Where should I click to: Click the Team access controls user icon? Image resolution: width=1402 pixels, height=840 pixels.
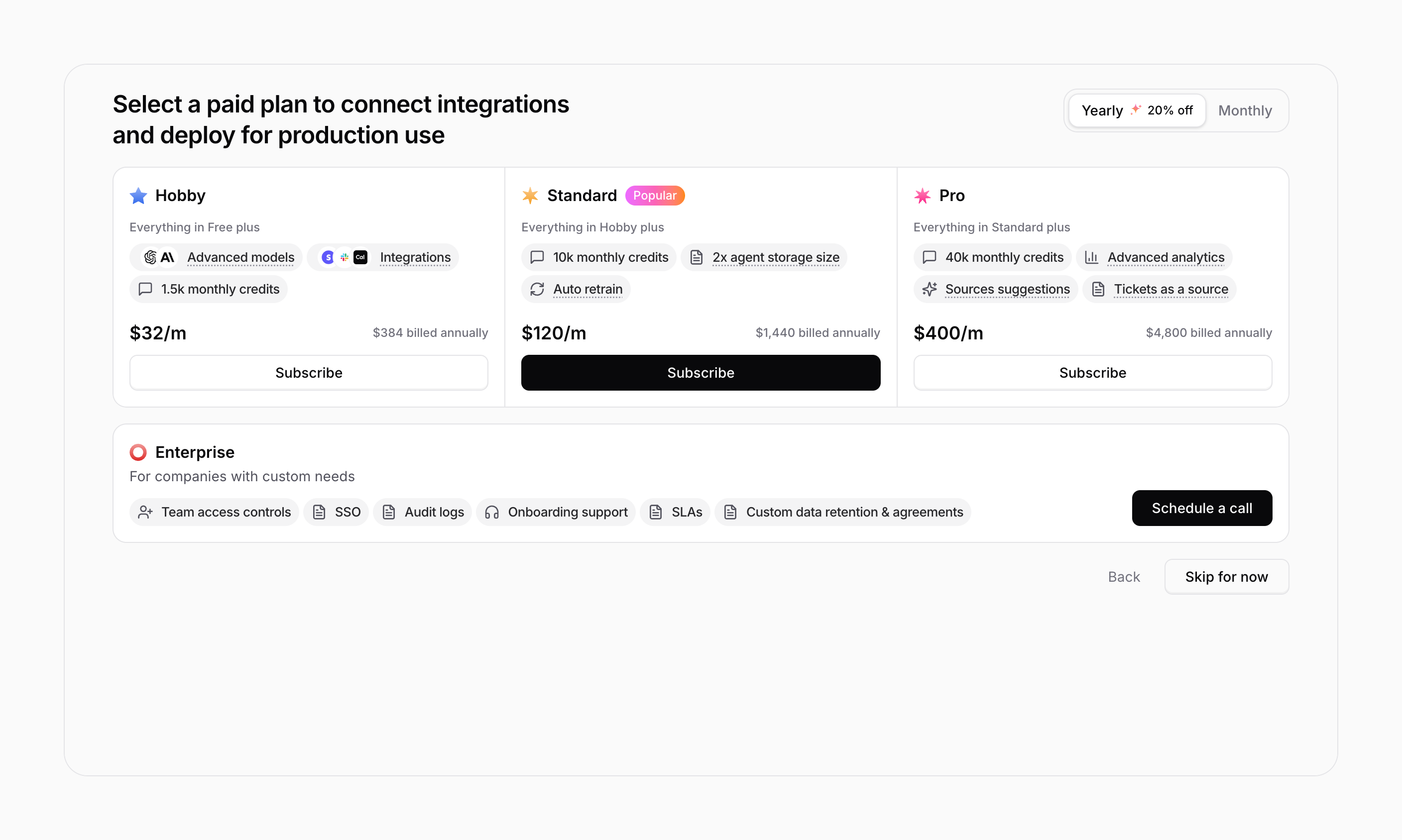(145, 512)
